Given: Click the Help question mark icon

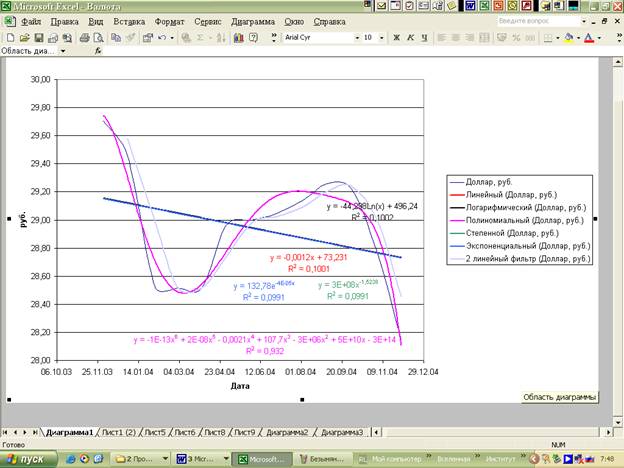Looking at the screenshot, I should pyautogui.click(x=253, y=37).
